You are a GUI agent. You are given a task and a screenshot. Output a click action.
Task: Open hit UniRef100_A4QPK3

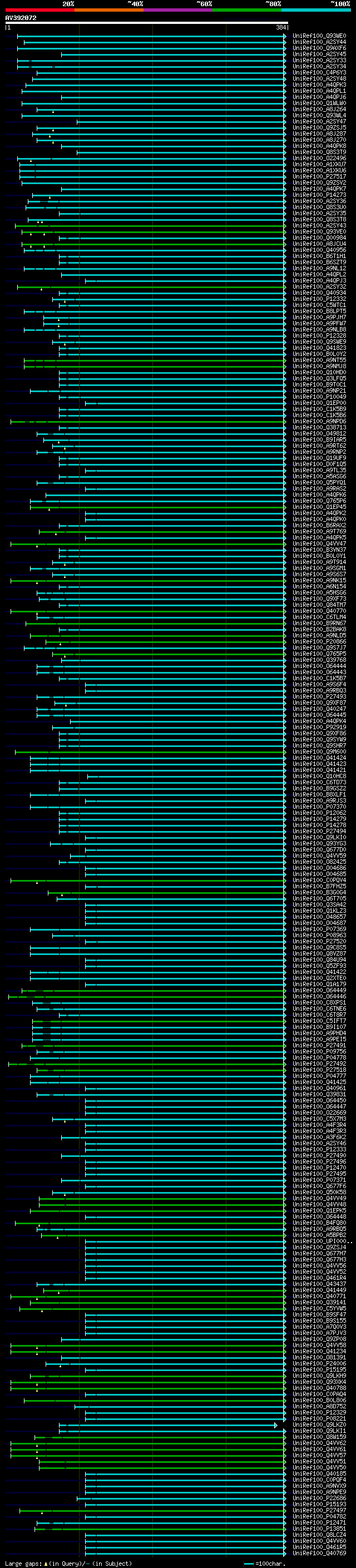coord(319,85)
